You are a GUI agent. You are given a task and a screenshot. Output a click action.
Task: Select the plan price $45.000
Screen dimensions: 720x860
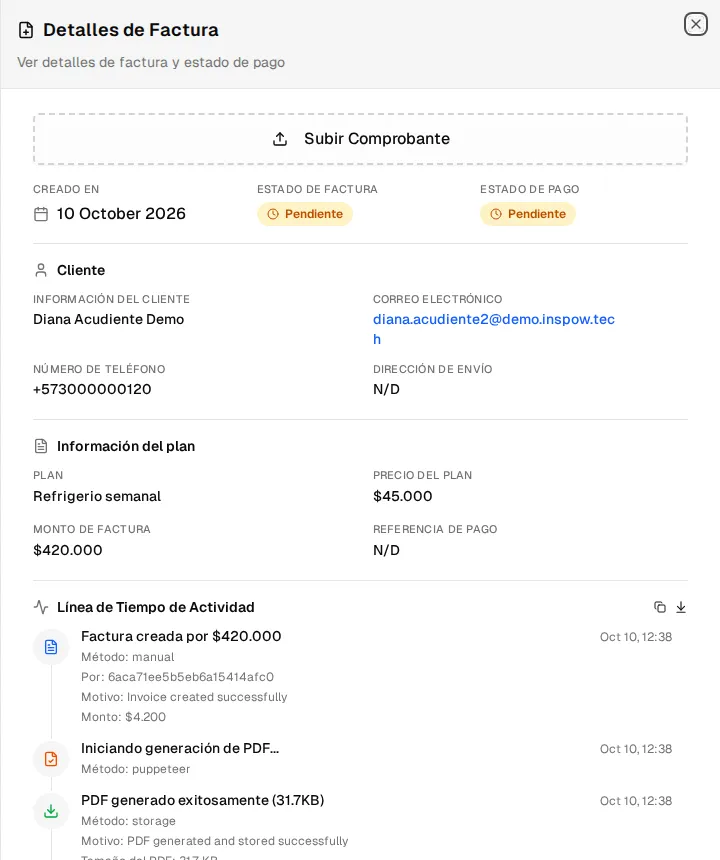point(402,496)
